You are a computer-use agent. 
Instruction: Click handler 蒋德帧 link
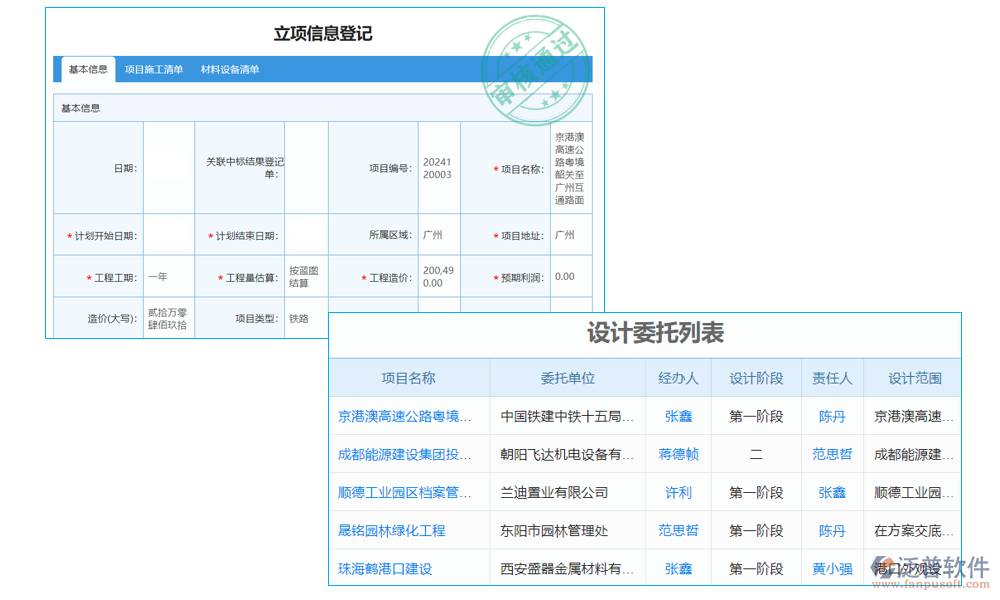(x=678, y=454)
